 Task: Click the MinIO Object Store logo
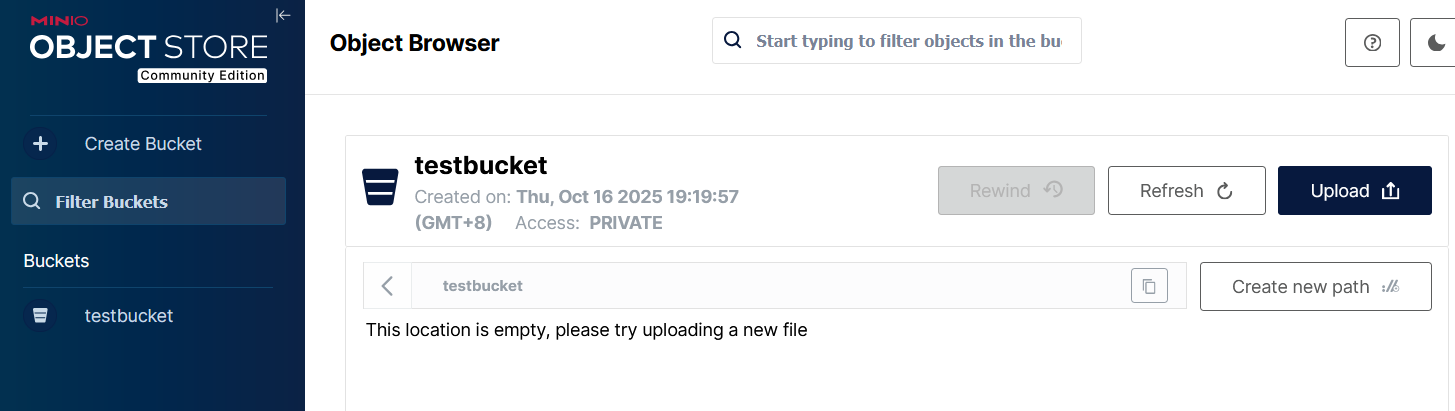(x=148, y=48)
